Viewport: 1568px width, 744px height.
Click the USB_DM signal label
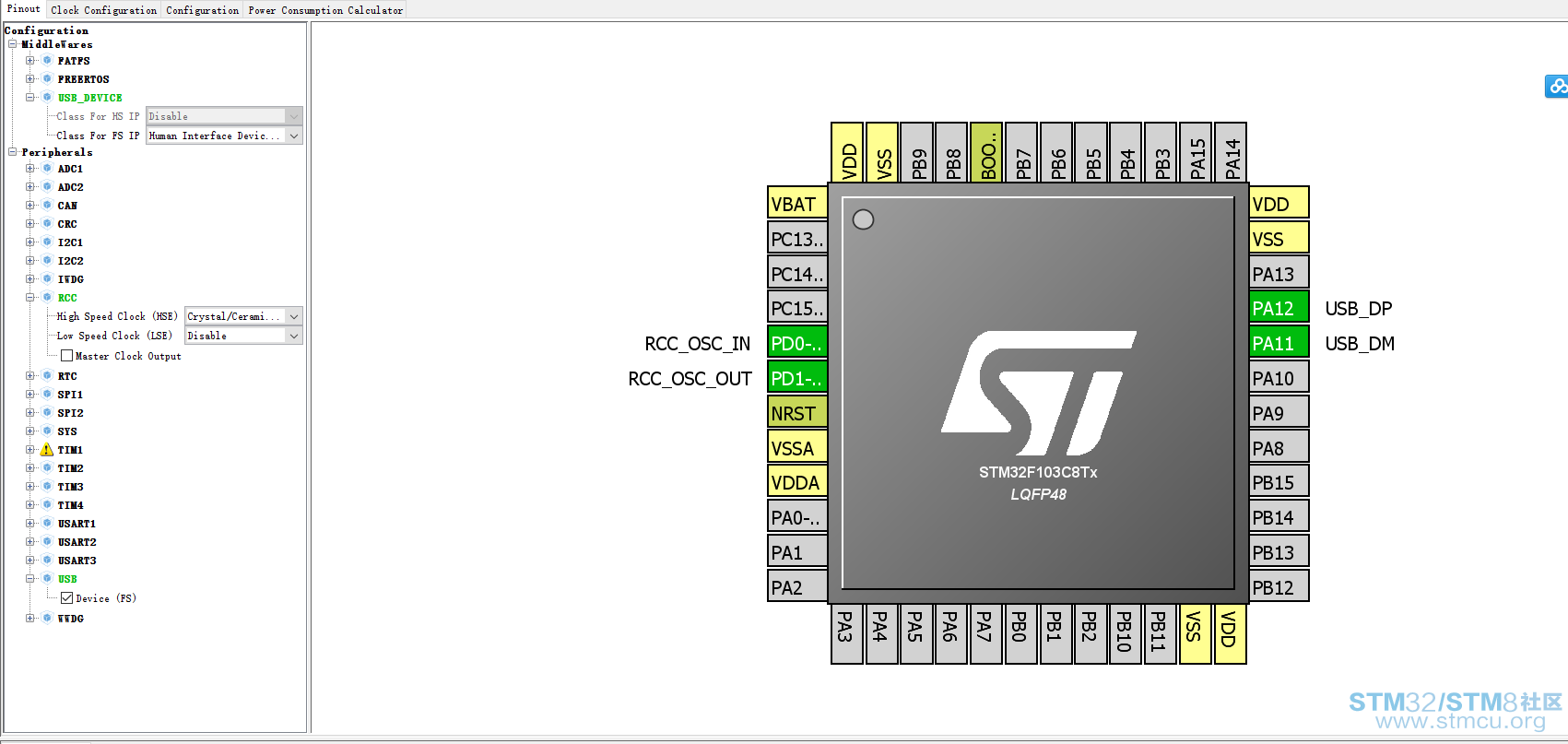[1360, 344]
